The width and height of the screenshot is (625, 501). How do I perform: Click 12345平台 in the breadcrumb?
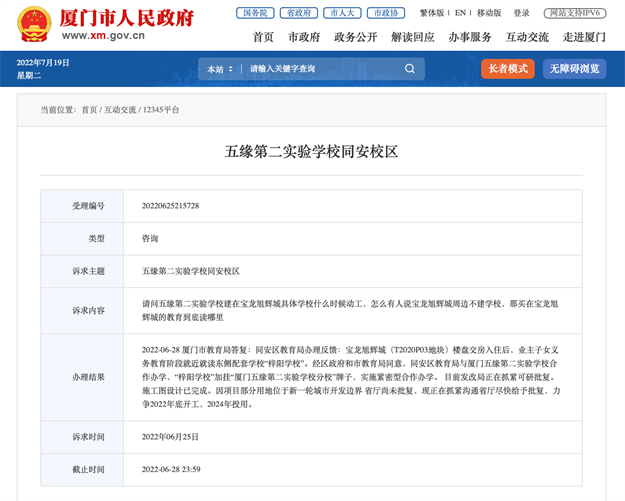[x=161, y=110]
